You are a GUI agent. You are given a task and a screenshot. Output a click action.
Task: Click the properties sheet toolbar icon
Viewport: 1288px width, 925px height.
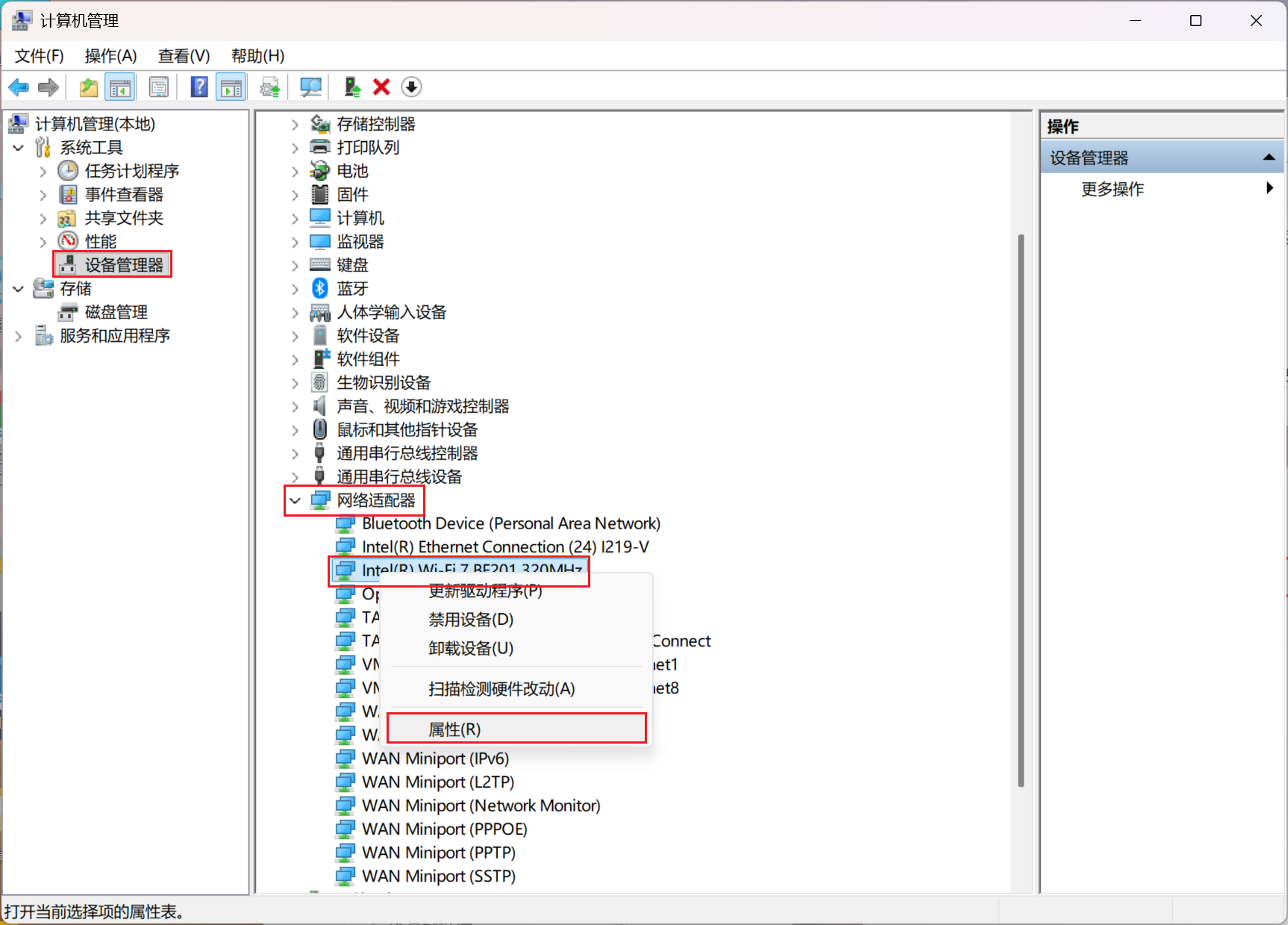159,87
